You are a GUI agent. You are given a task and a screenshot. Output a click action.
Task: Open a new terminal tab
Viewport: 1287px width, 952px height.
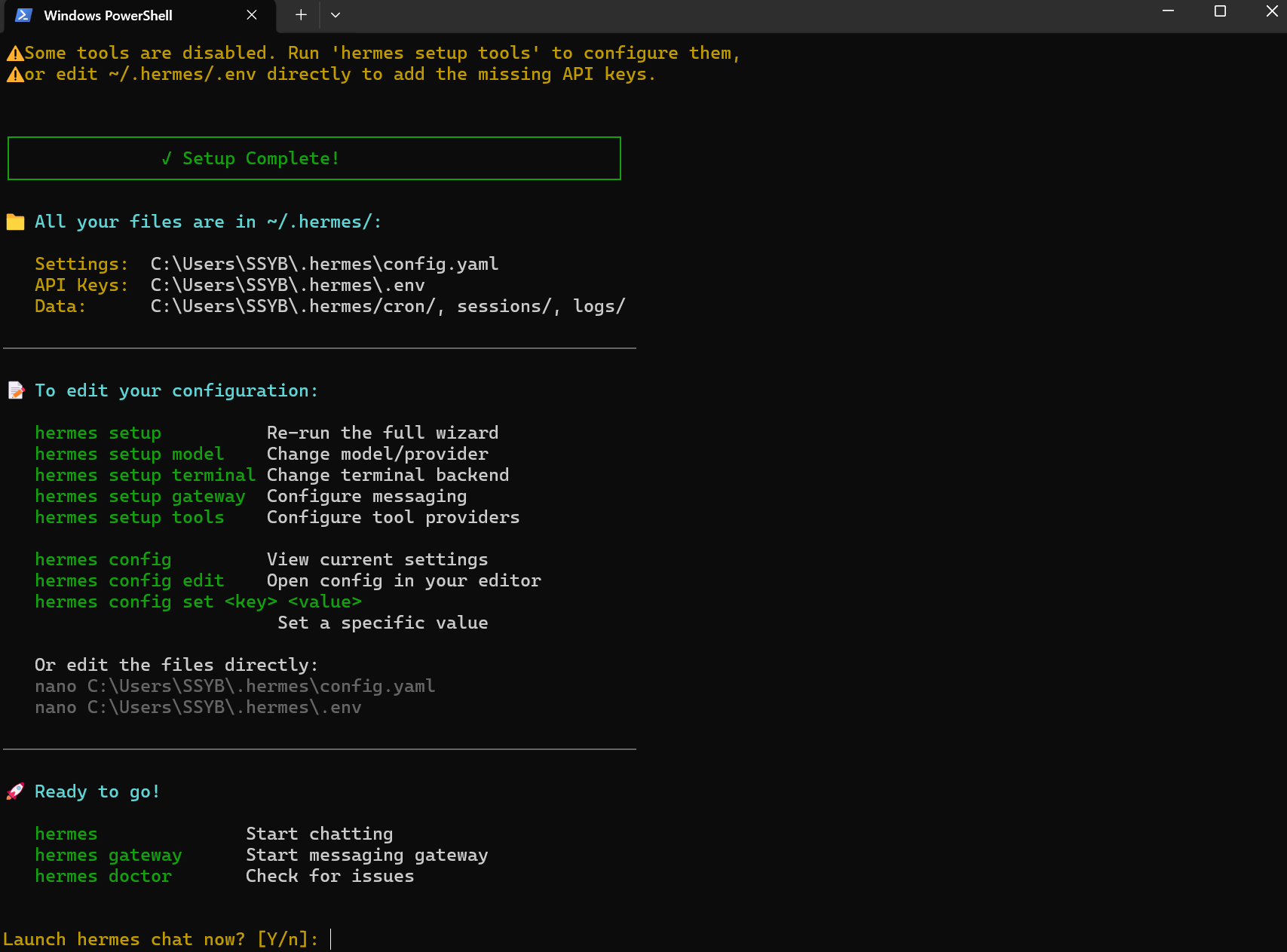(x=301, y=15)
